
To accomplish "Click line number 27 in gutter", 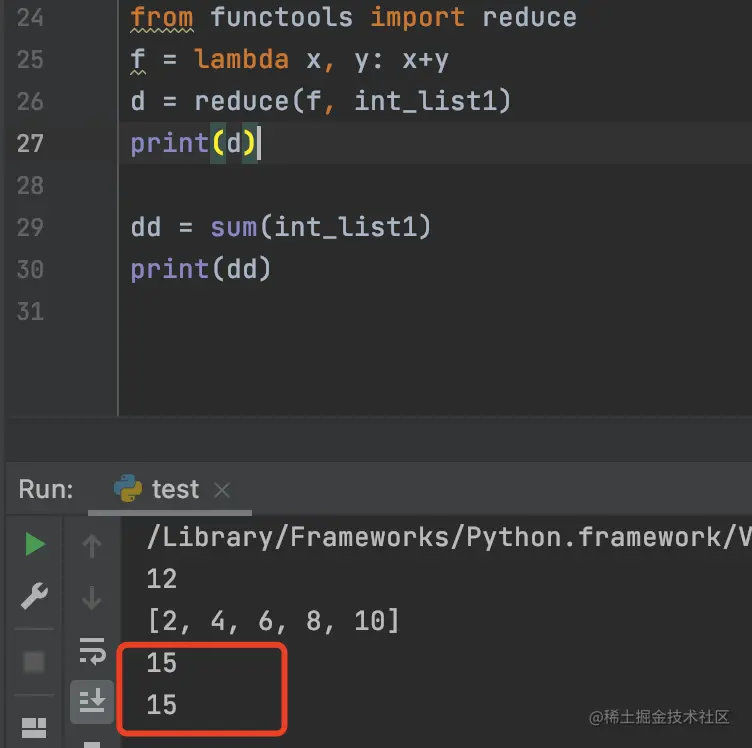I will point(30,143).
